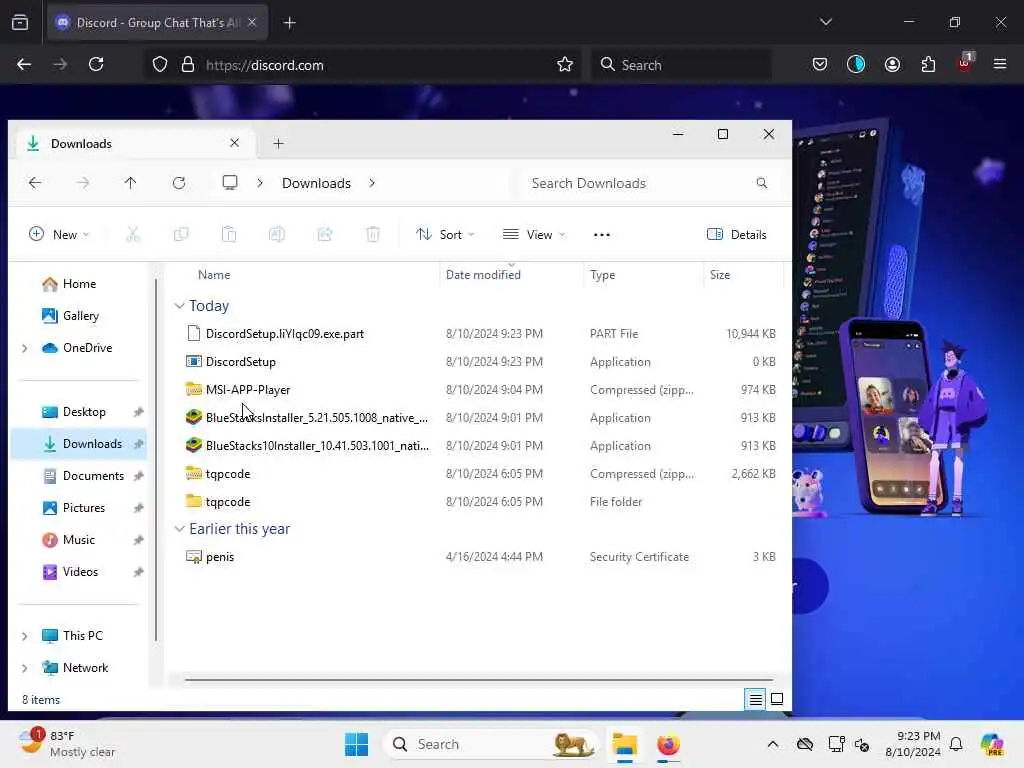
Task: Bookmark discord.com with the star icon
Action: pyautogui.click(x=565, y=64)
